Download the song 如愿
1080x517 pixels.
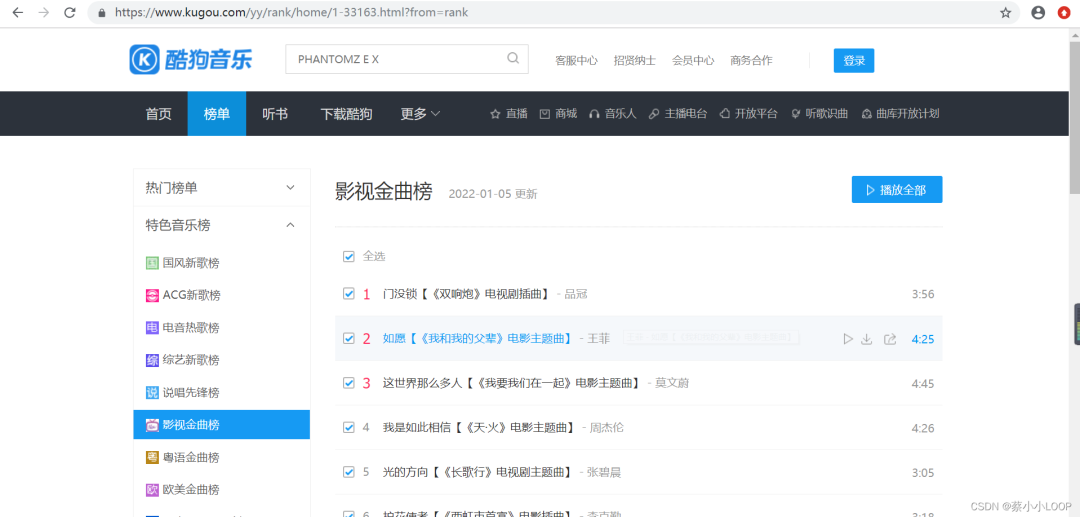click(867, 339)
